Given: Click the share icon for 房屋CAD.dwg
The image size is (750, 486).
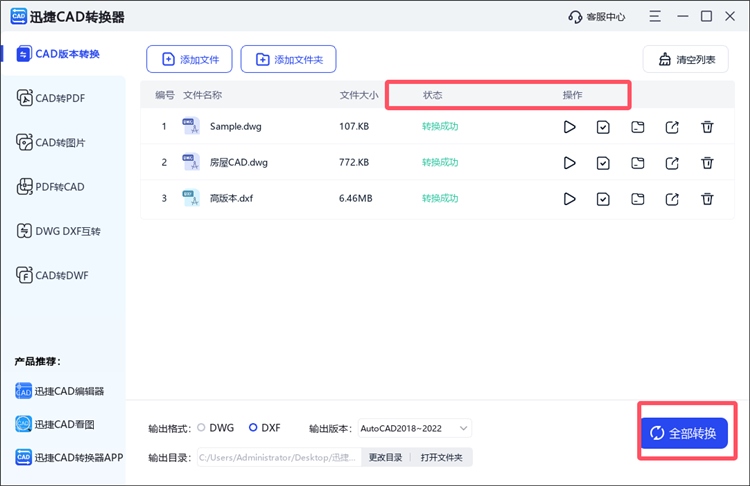Looking at the screenshot, I should (672, 163).
